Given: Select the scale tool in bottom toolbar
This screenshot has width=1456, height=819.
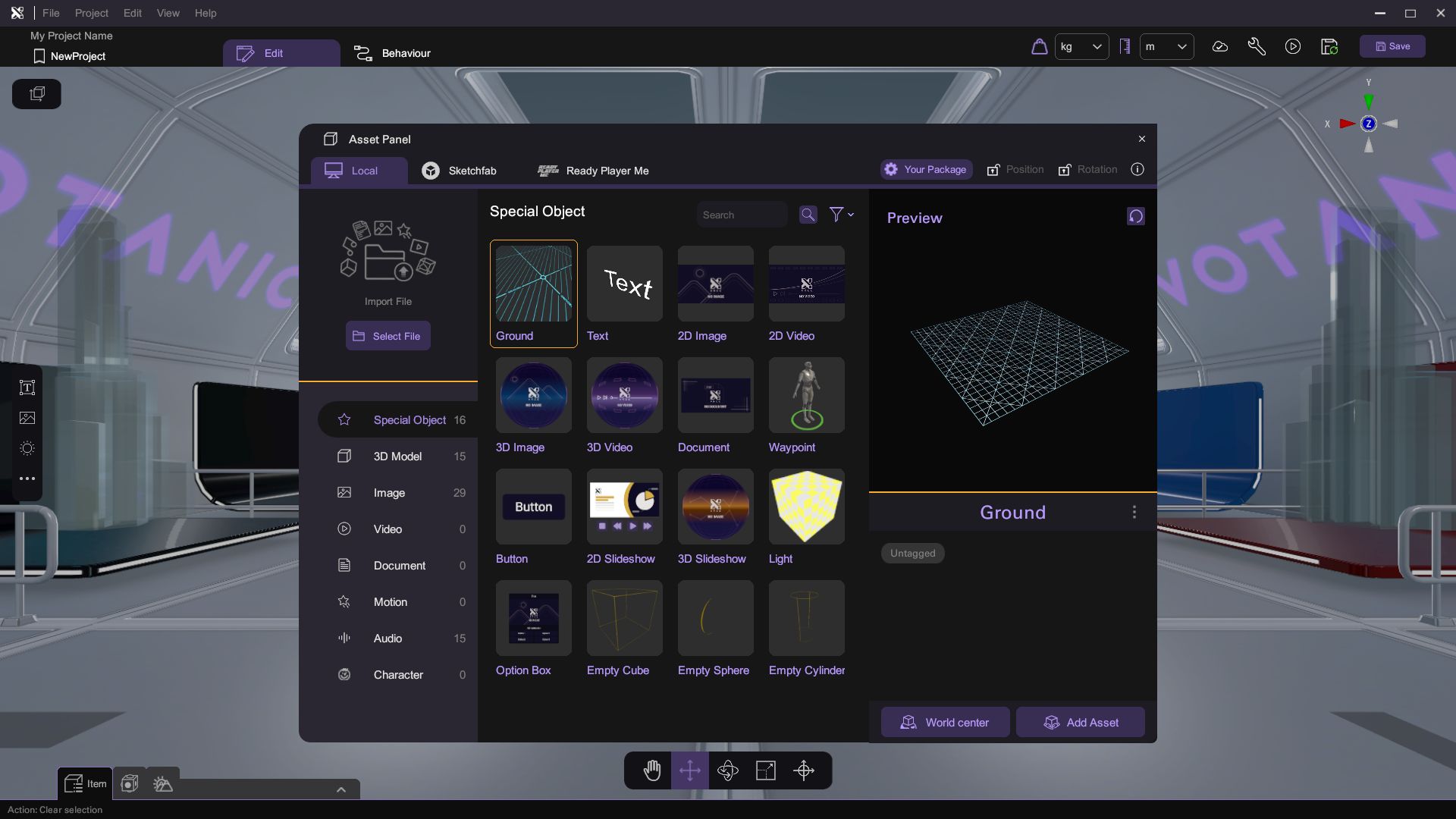Looking at the screenshot, I should tap(766, 770).
